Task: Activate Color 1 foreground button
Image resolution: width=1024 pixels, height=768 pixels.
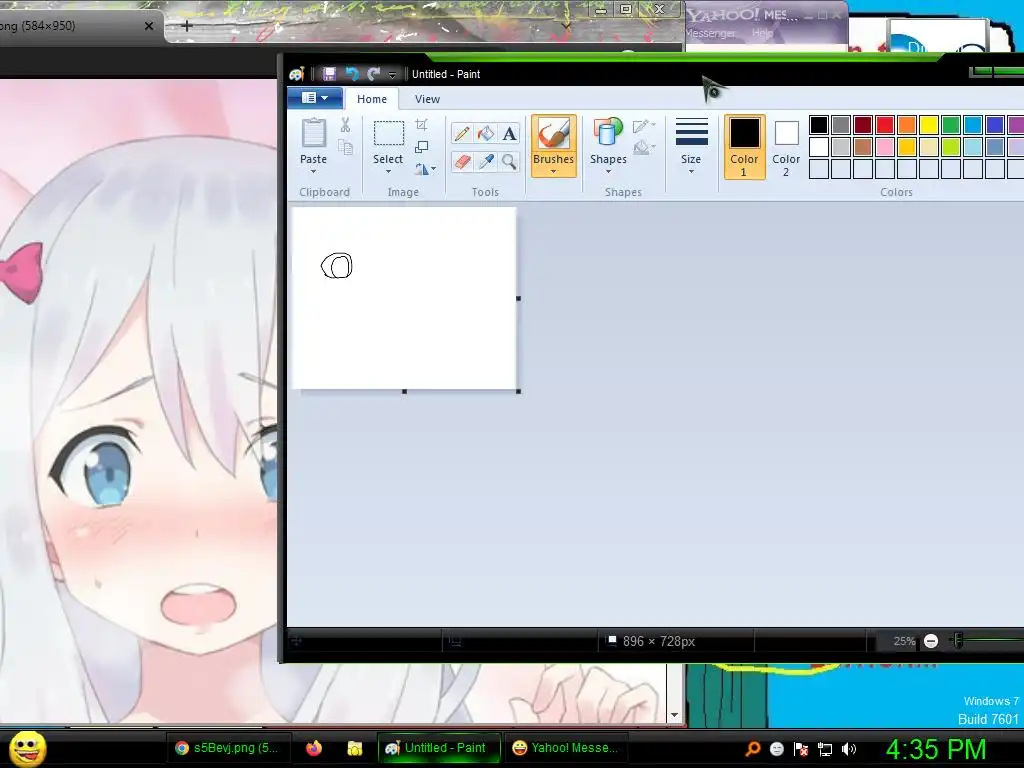Action: [744, 147]
